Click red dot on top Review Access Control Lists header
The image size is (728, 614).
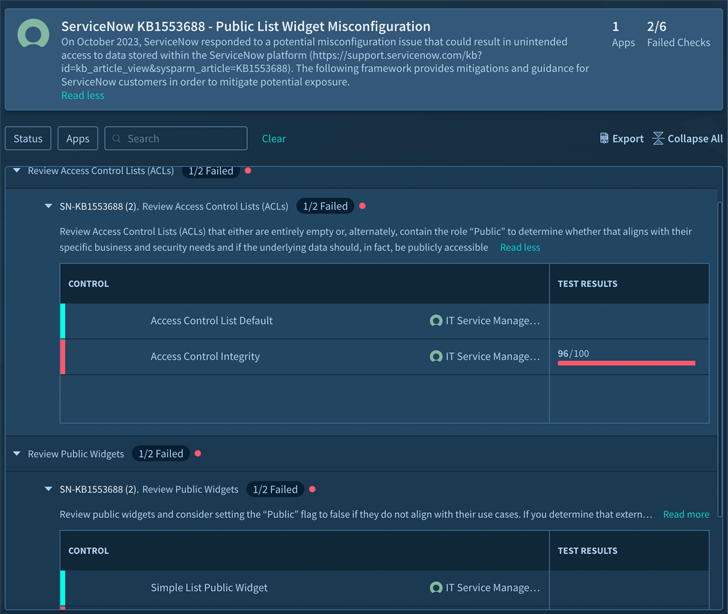248,171
